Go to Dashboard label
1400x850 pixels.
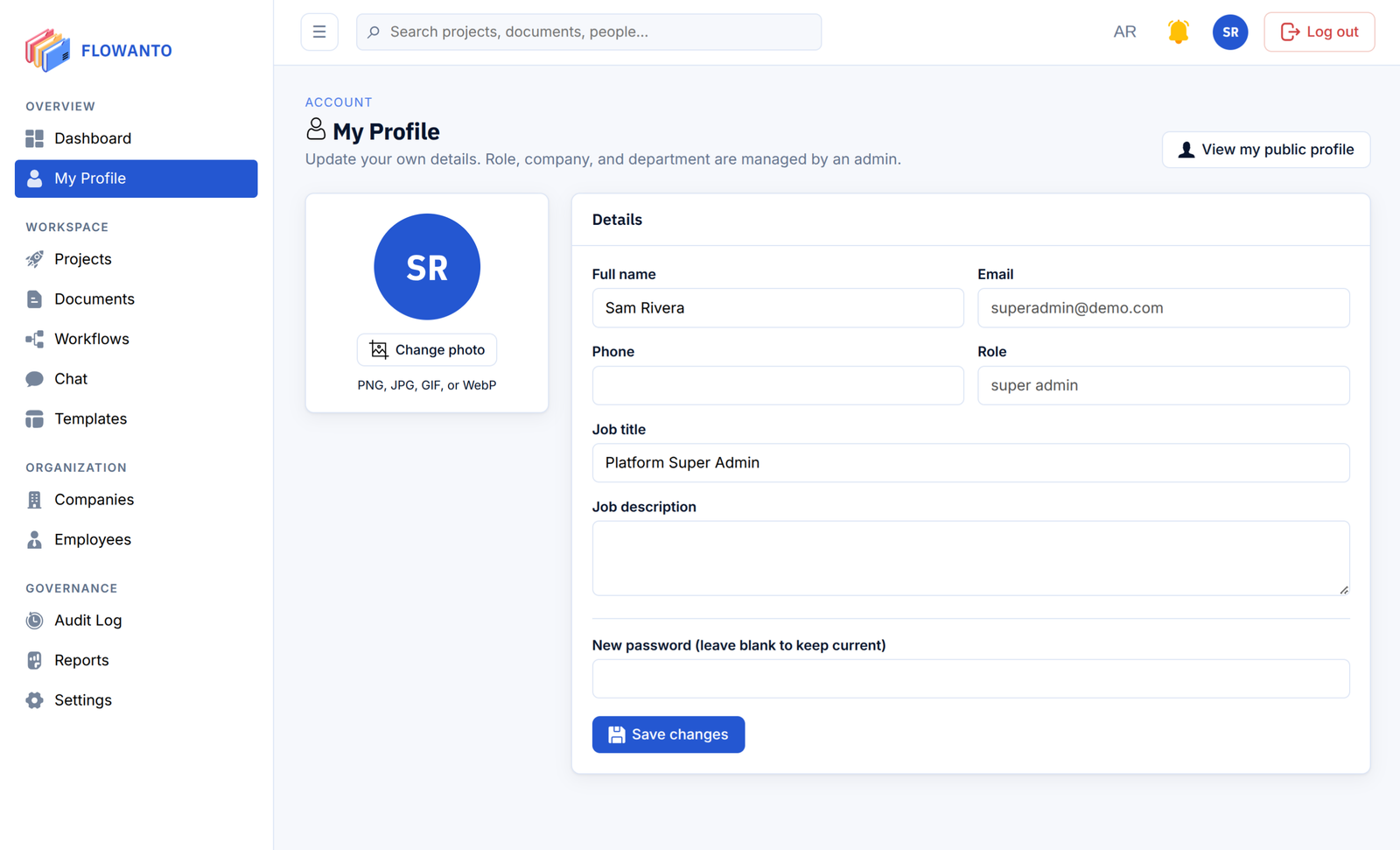pos(93,138)
